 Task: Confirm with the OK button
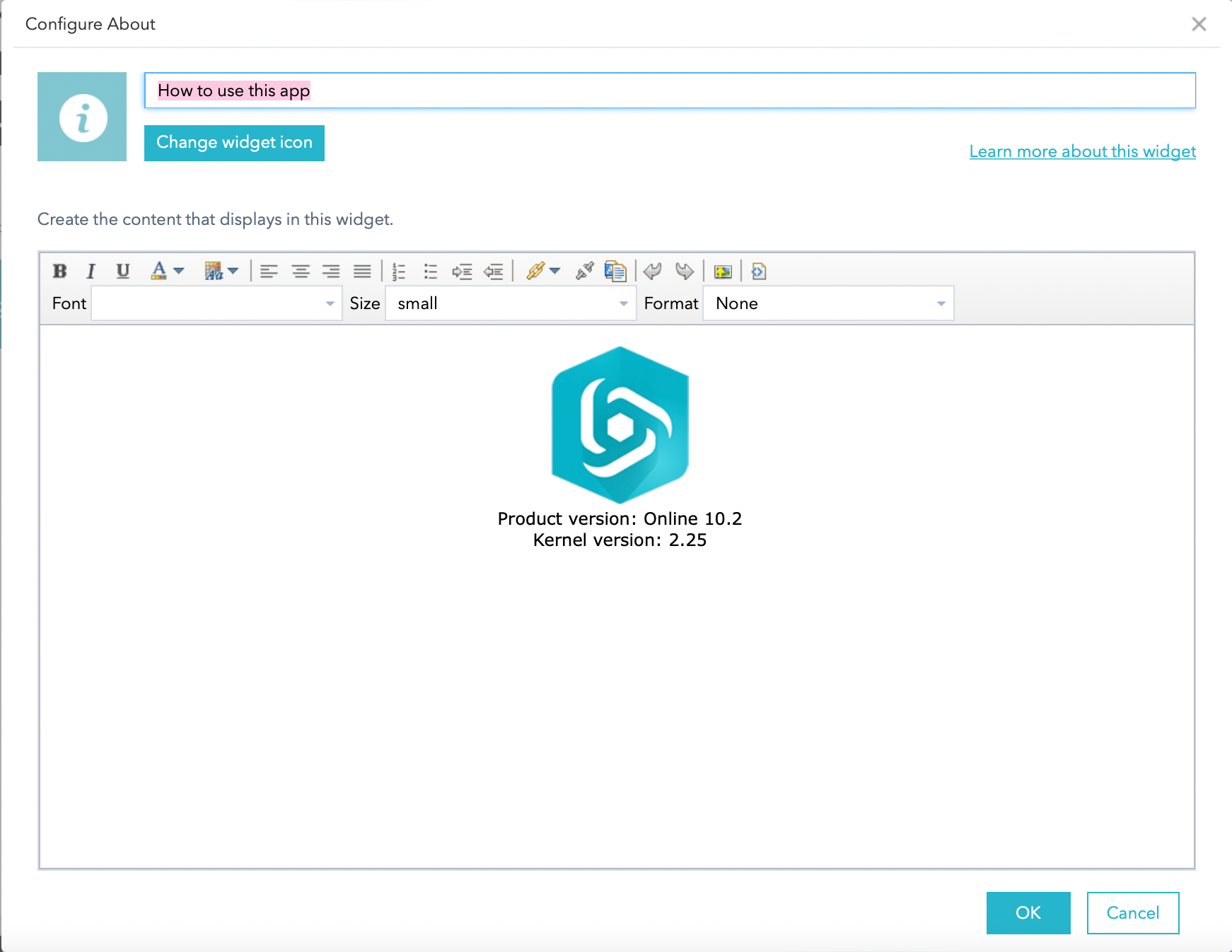tap(1028, 913)
